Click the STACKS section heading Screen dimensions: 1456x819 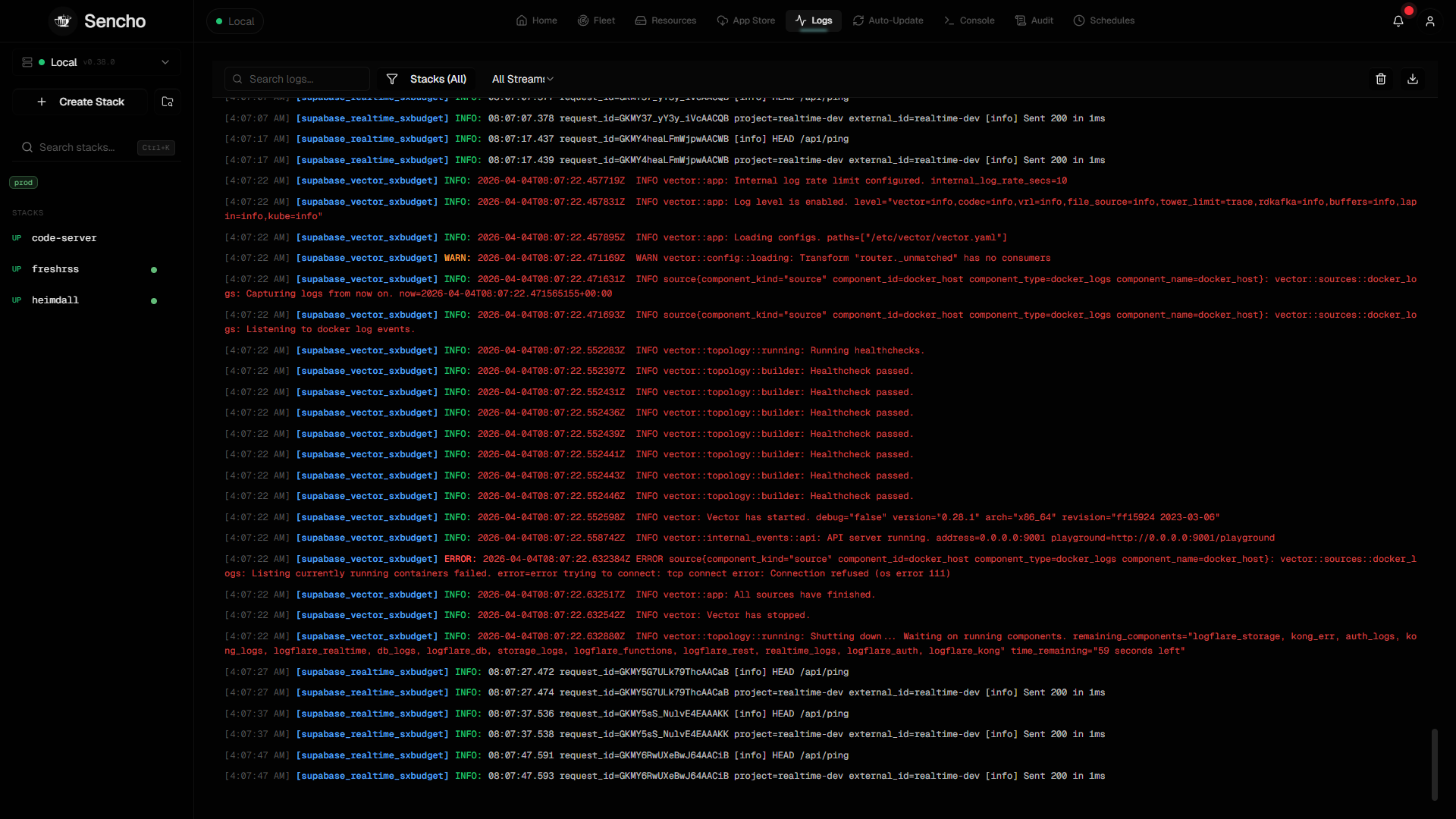(x=28, y=213)
